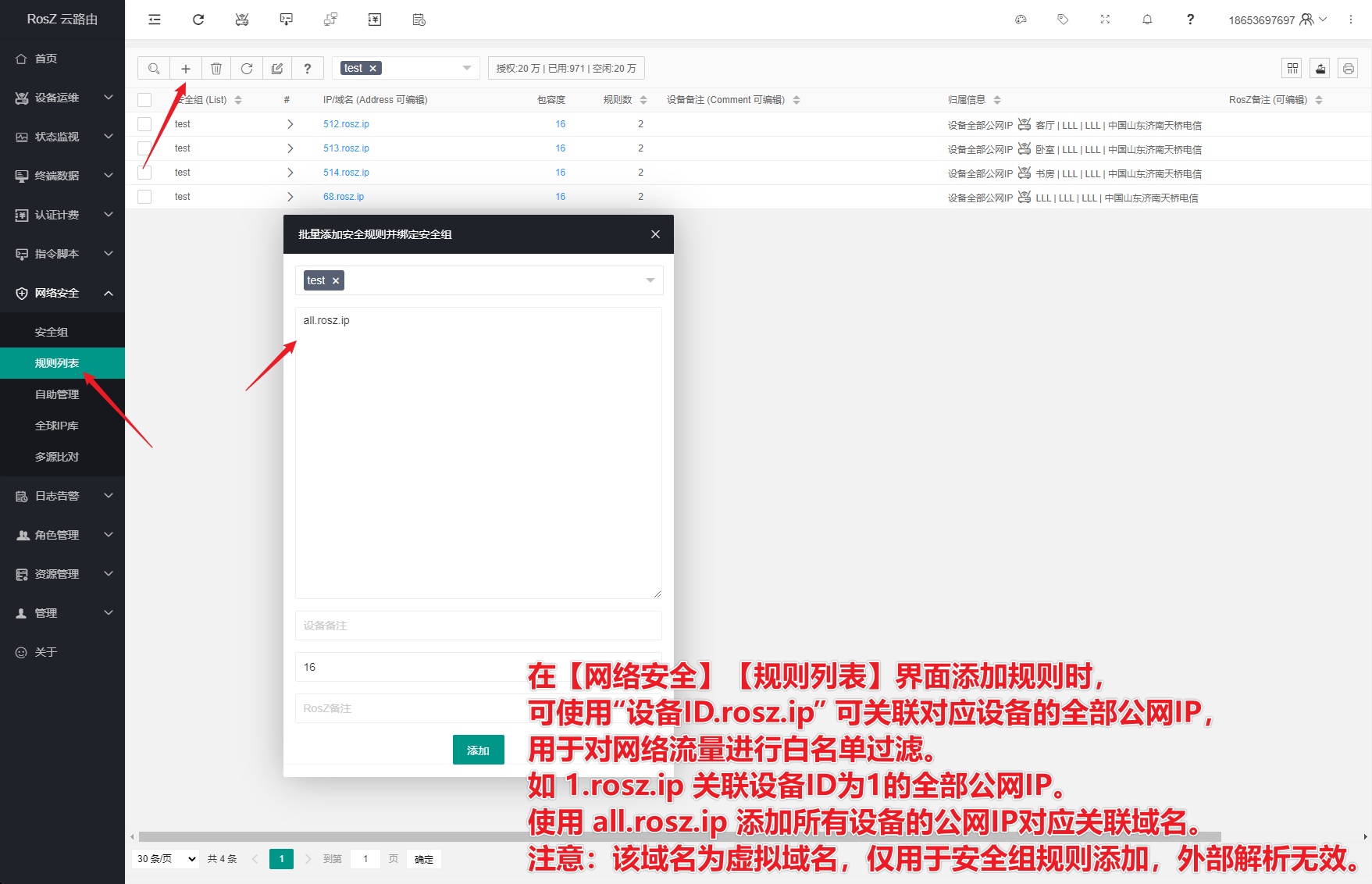Open the 30条/页 page size dropdown
The image size is (1372, 884).
coord(164,858)
